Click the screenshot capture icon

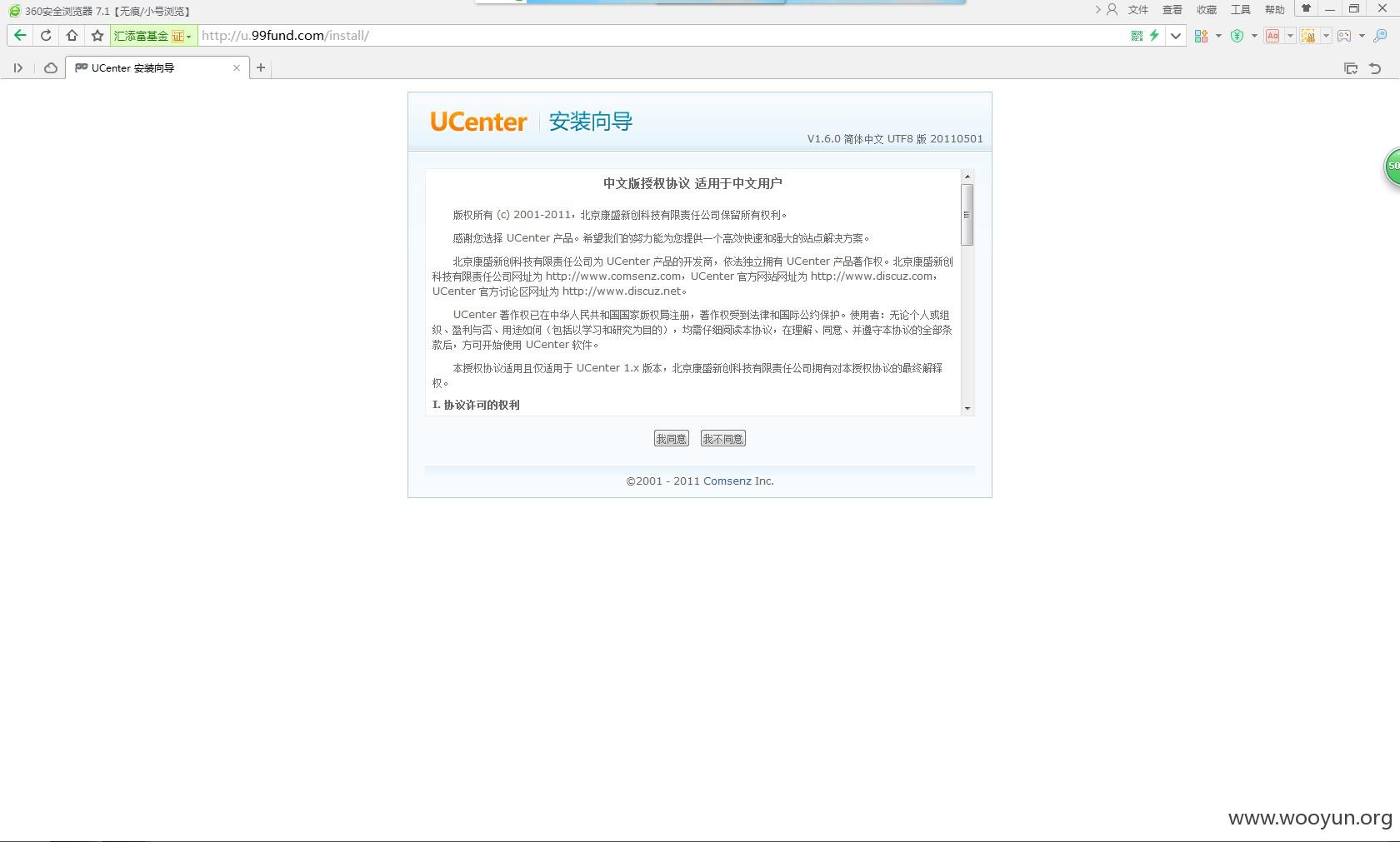coord(1308,36)
